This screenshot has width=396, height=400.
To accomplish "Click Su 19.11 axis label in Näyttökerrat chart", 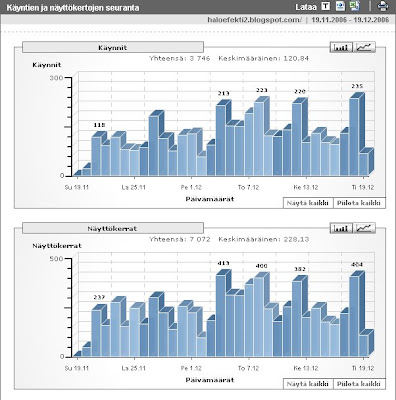I will tap(77, 368).
